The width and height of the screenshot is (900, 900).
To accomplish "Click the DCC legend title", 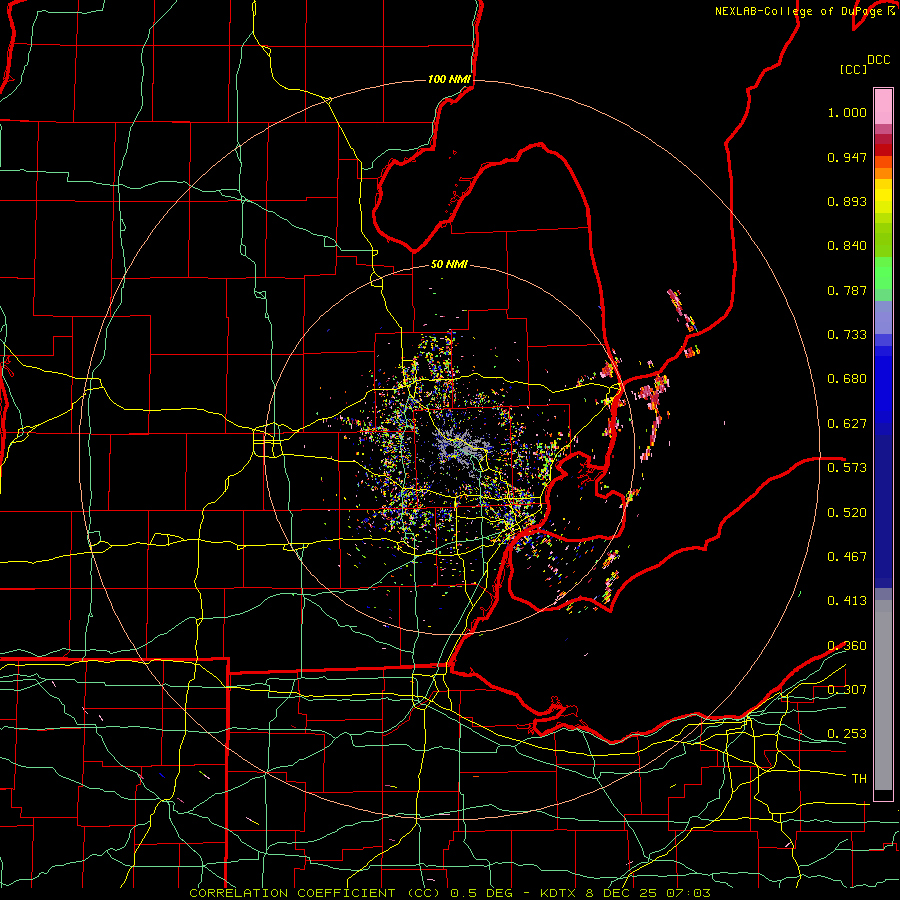I will pyautogui.click(x=878, y=60).
